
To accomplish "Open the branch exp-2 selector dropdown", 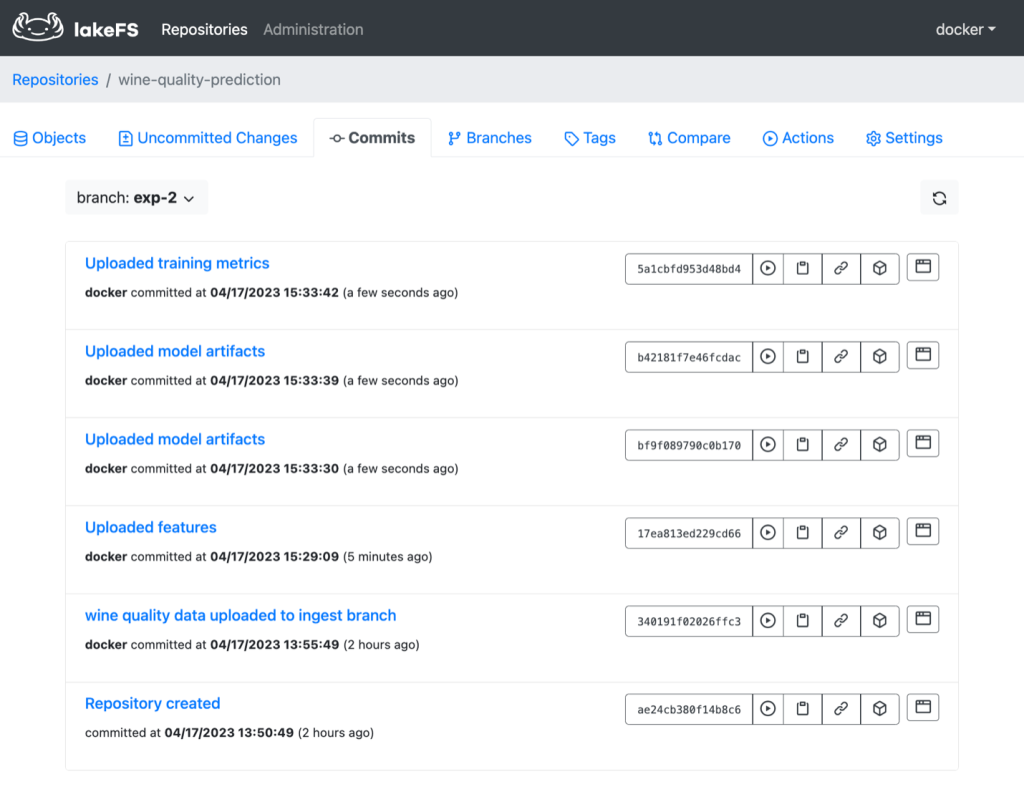I will (136, 197).
